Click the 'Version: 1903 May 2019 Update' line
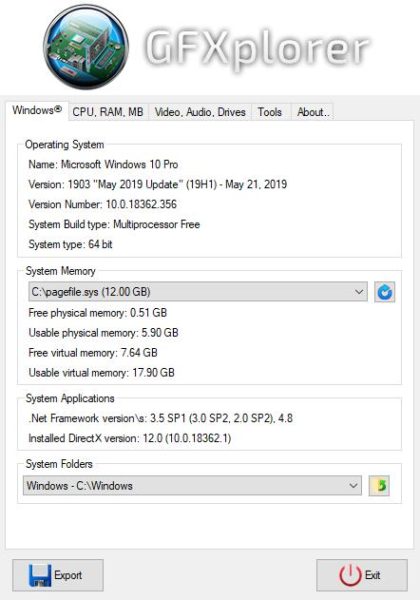 click(158, 184)
